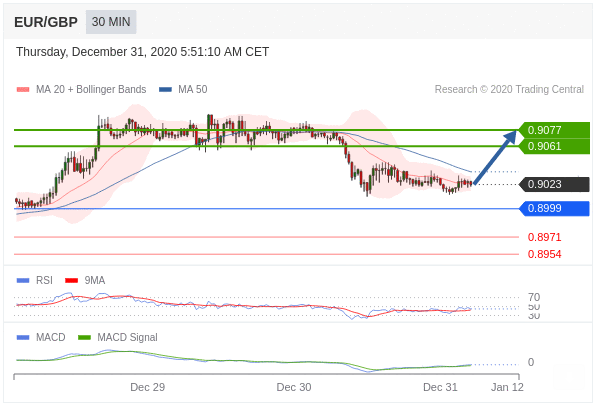Image resolution: width=595 pixels, height=405 pixels.
Task: Click the blue 0.8999 pivot label
Action: 554,208
